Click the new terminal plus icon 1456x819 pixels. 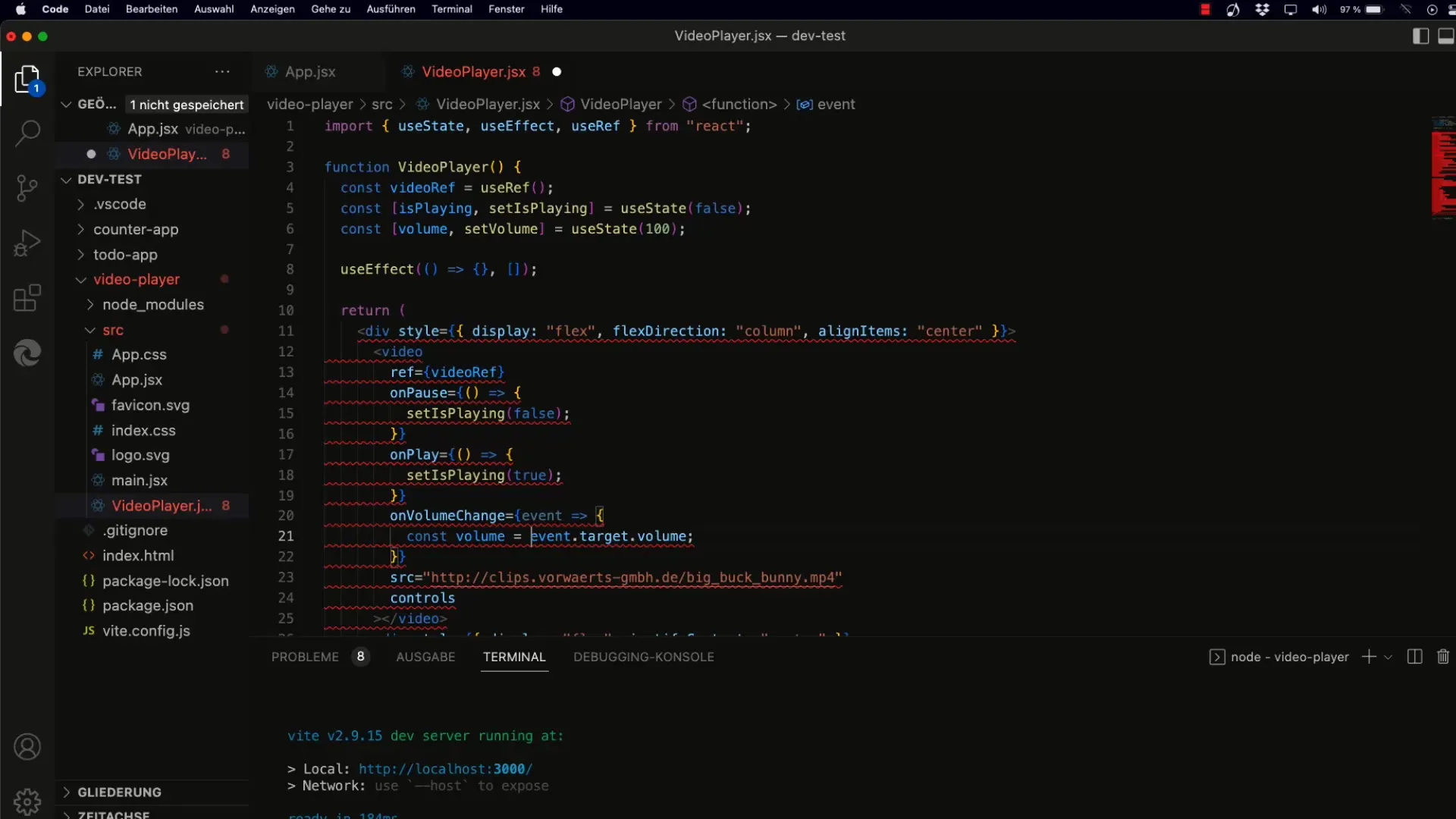[x=1369, y=657]
